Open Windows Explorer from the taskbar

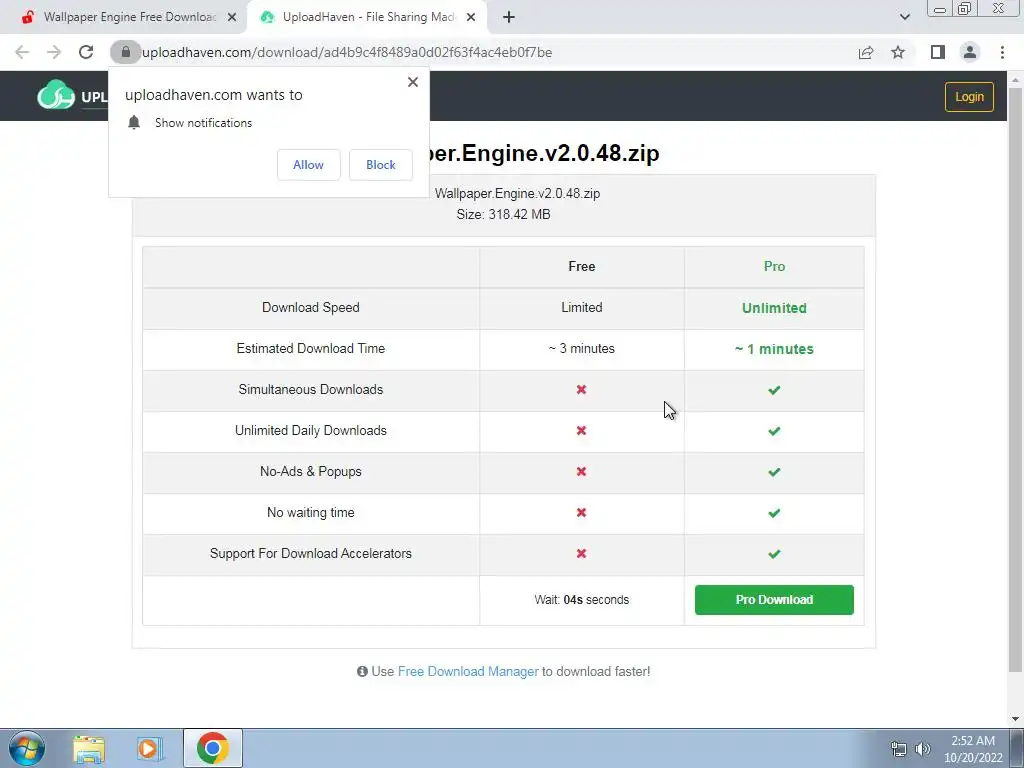click(89, 748)
